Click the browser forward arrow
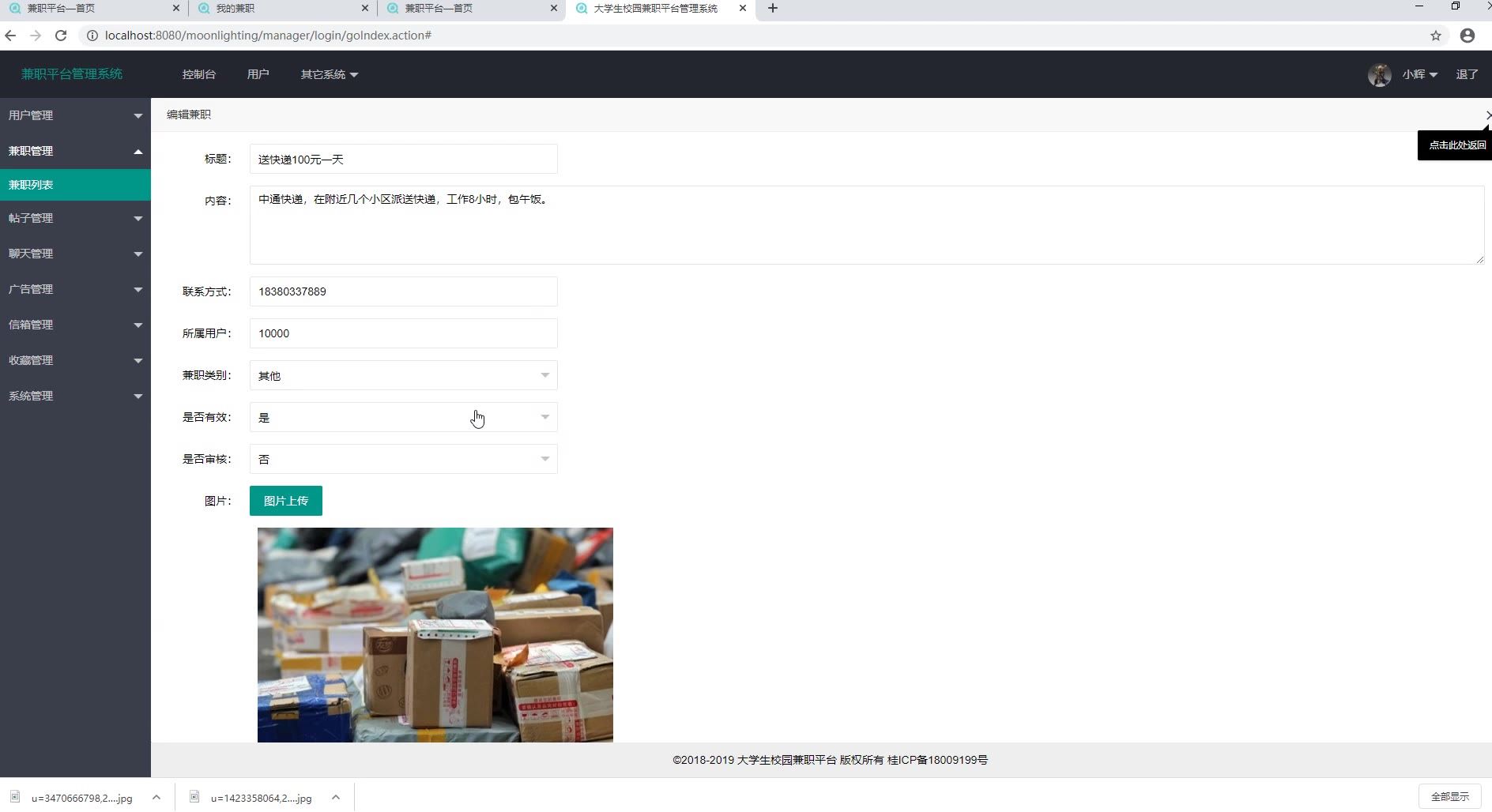The height and width of the screenshot is (812, 1492). pyautogui.click(x=36, y=36)
